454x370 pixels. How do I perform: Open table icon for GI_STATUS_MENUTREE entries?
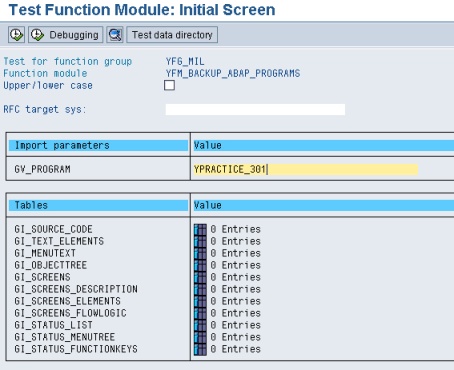(200, 337)
